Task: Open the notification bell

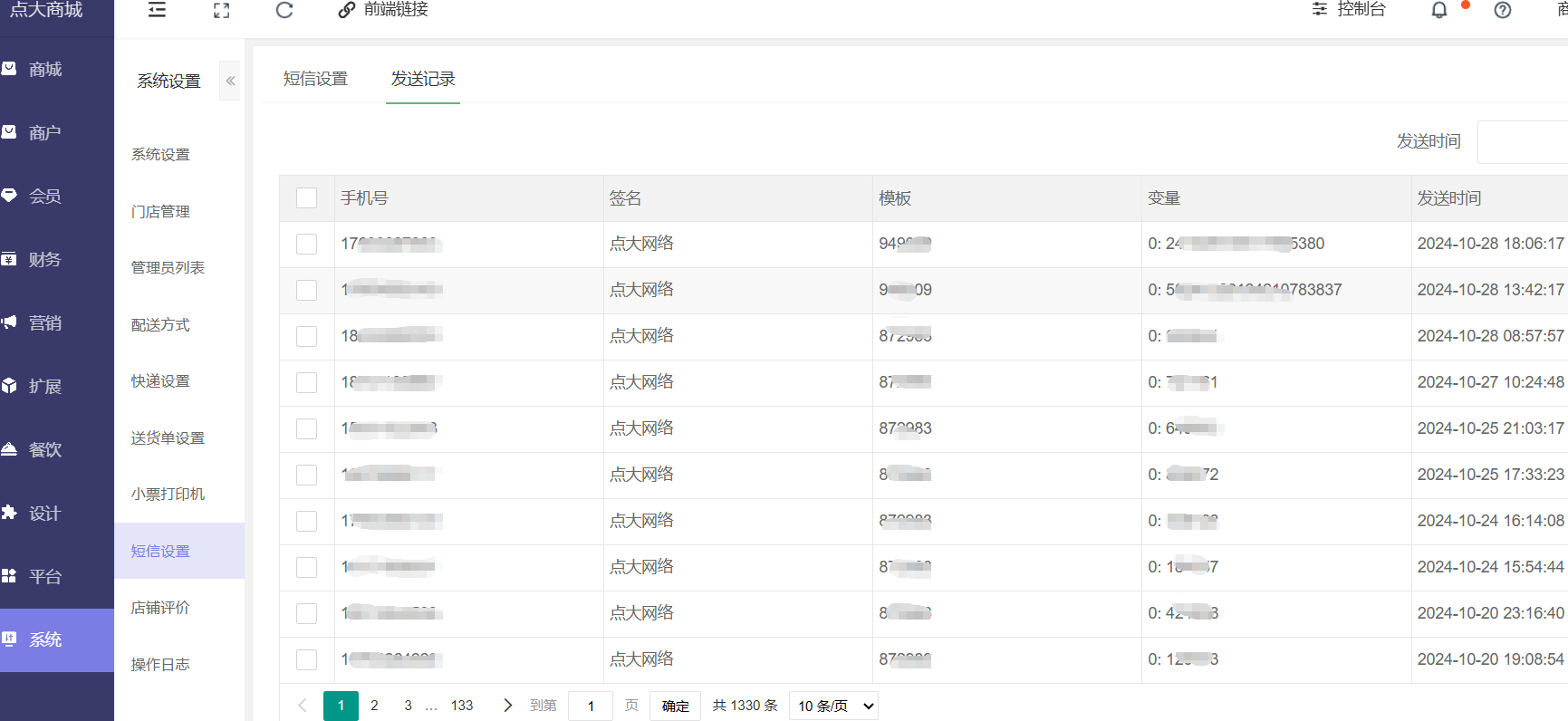Action: point(1438,10)
